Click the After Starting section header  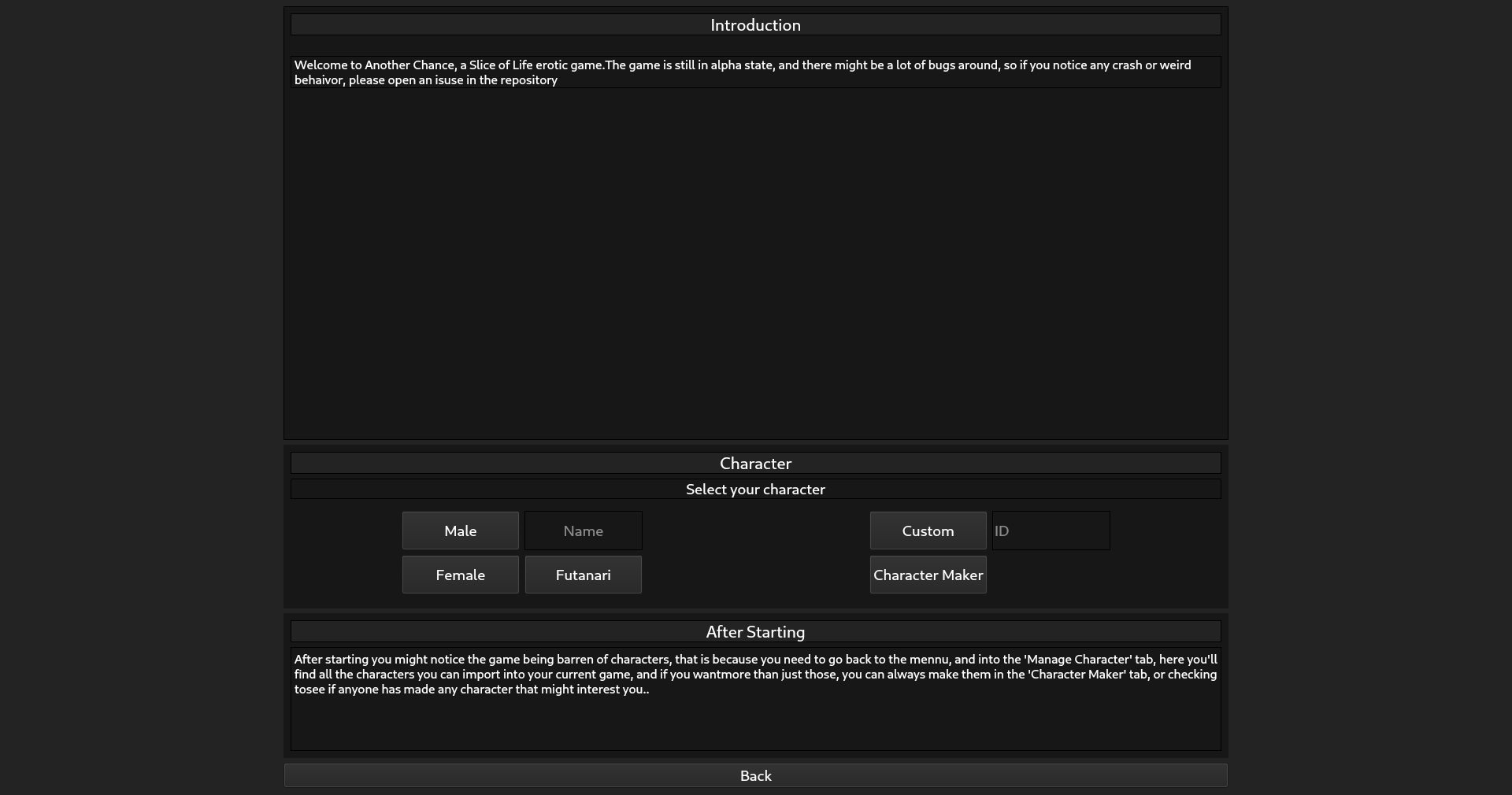(x=755, y=632)
